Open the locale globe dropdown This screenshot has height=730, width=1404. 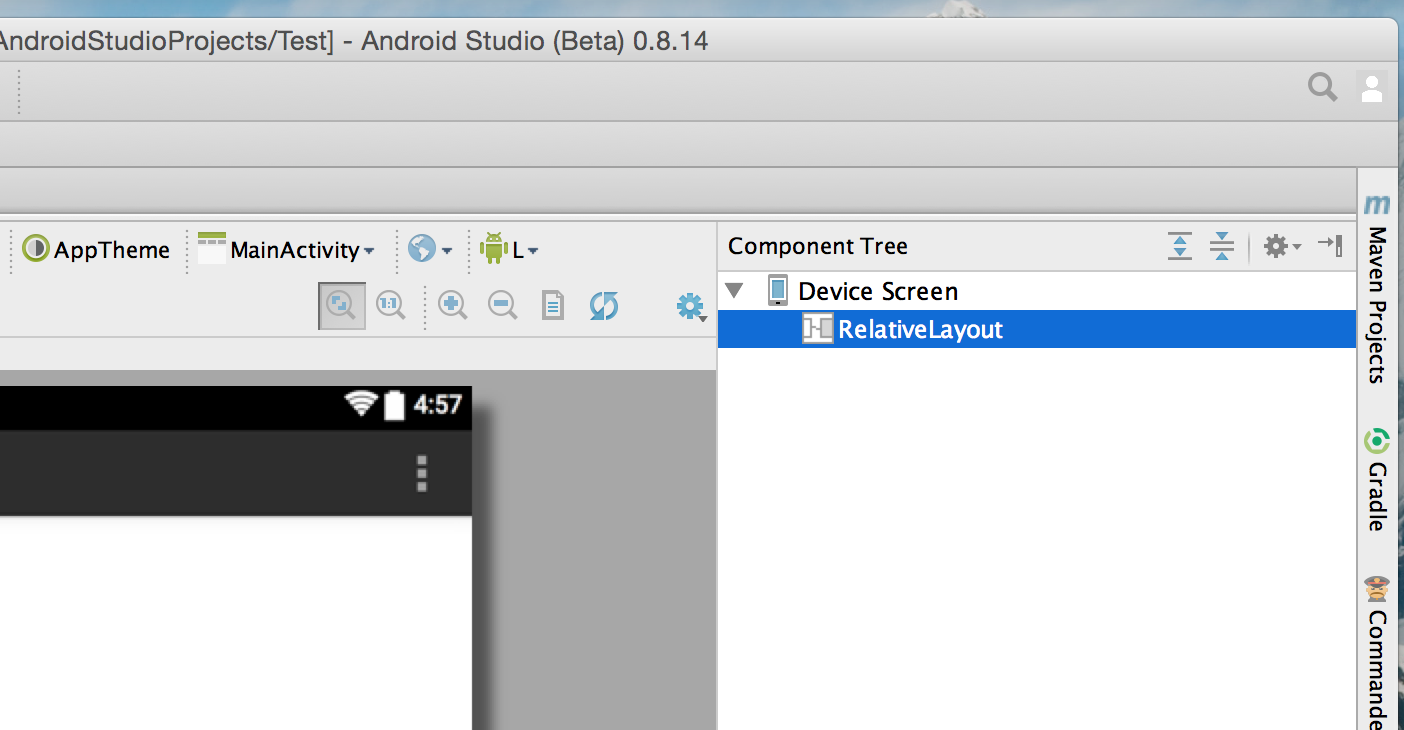(430, 249)
